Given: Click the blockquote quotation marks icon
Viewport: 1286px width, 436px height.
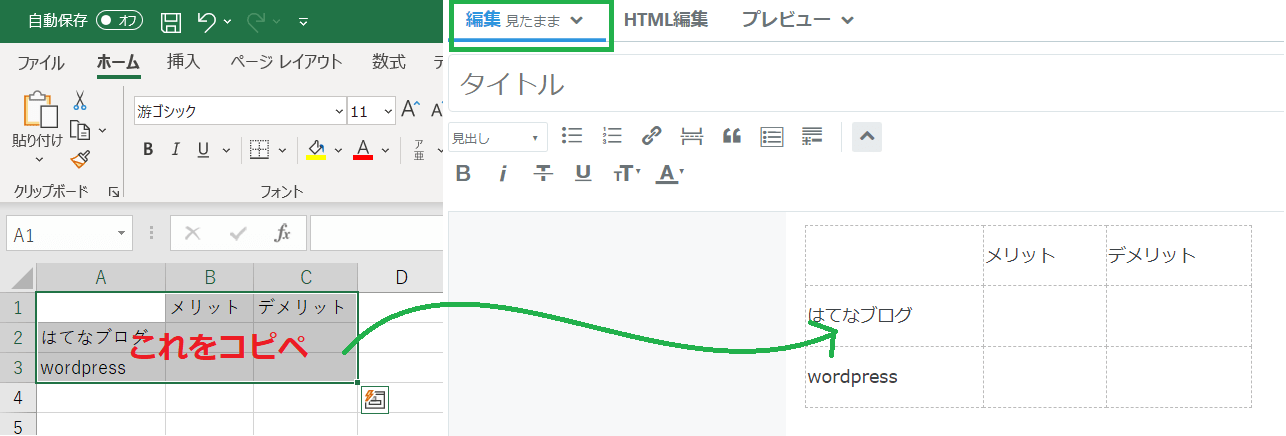Looking at the screenshot, I should [731, 136].
